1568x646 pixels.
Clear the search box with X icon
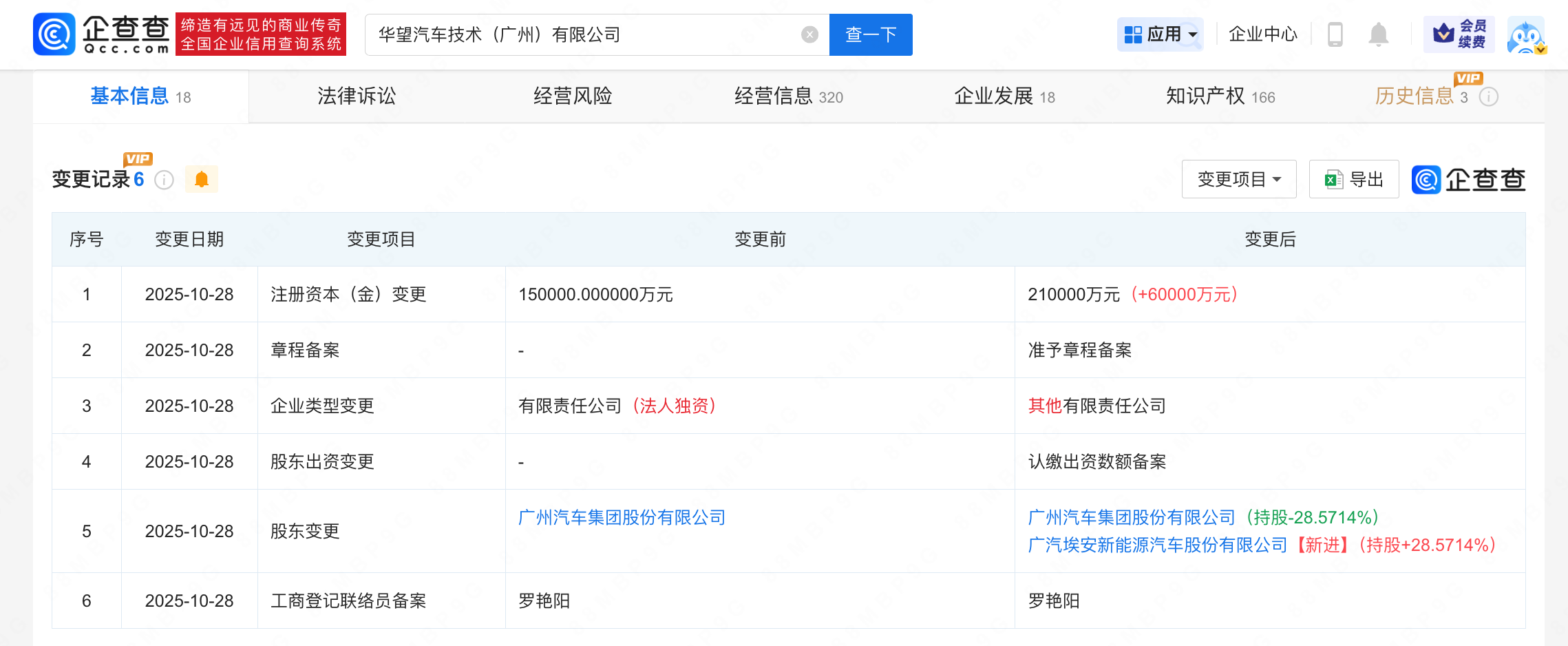coord(809,34)
